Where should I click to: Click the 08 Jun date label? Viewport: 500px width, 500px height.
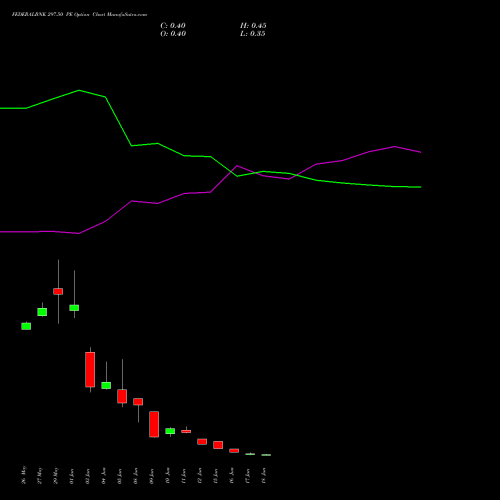[136, 476]
